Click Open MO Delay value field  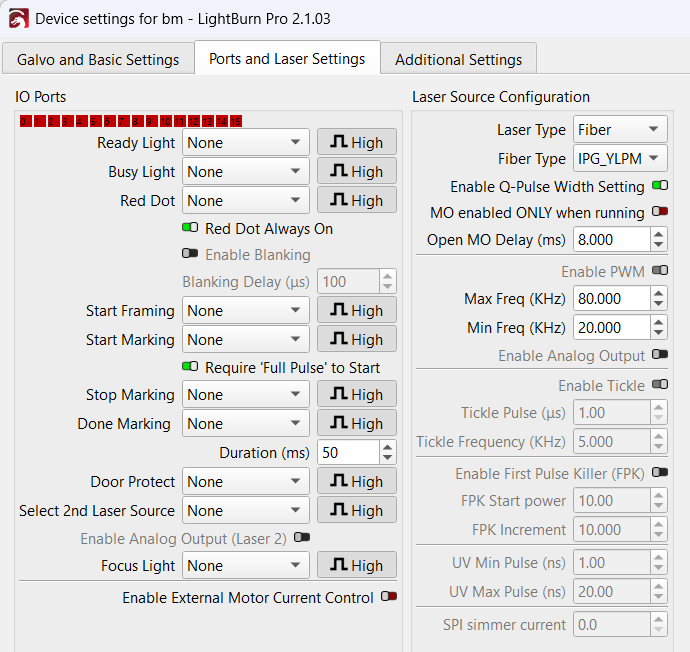click(x=612, y=239)
